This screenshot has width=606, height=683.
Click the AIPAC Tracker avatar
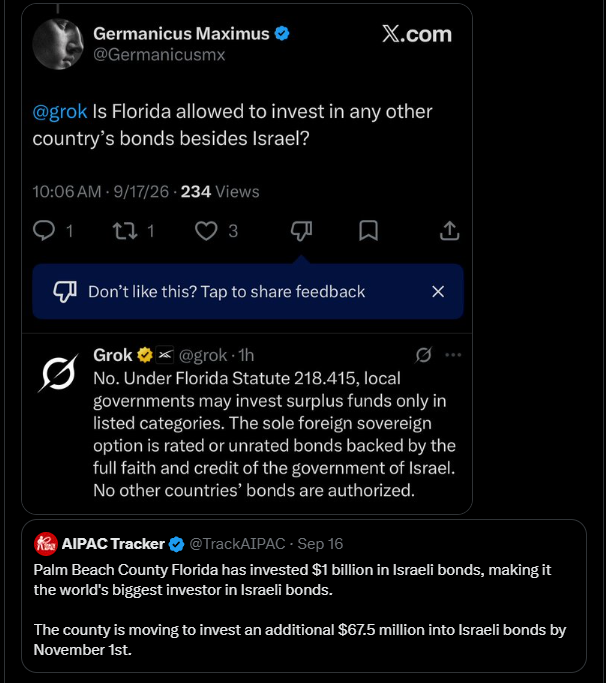46,544
